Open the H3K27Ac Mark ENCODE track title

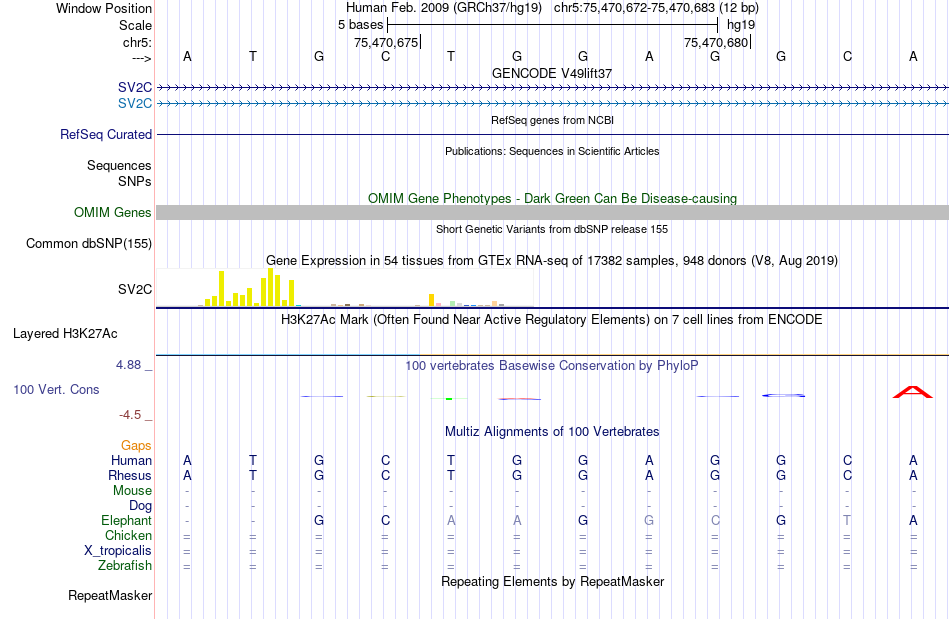tap(552, 319)
